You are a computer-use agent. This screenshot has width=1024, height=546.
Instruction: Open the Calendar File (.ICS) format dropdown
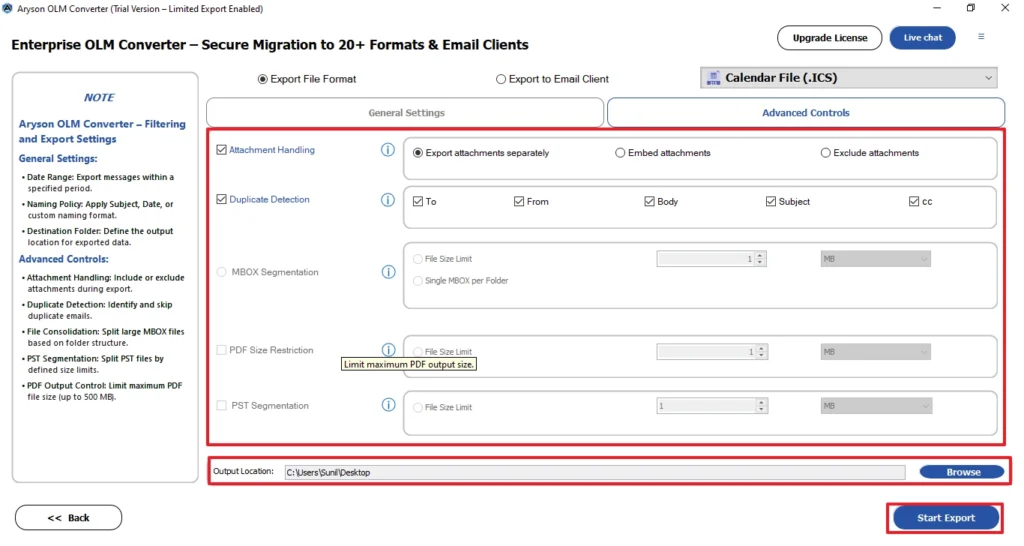click(x=848, y=78)
